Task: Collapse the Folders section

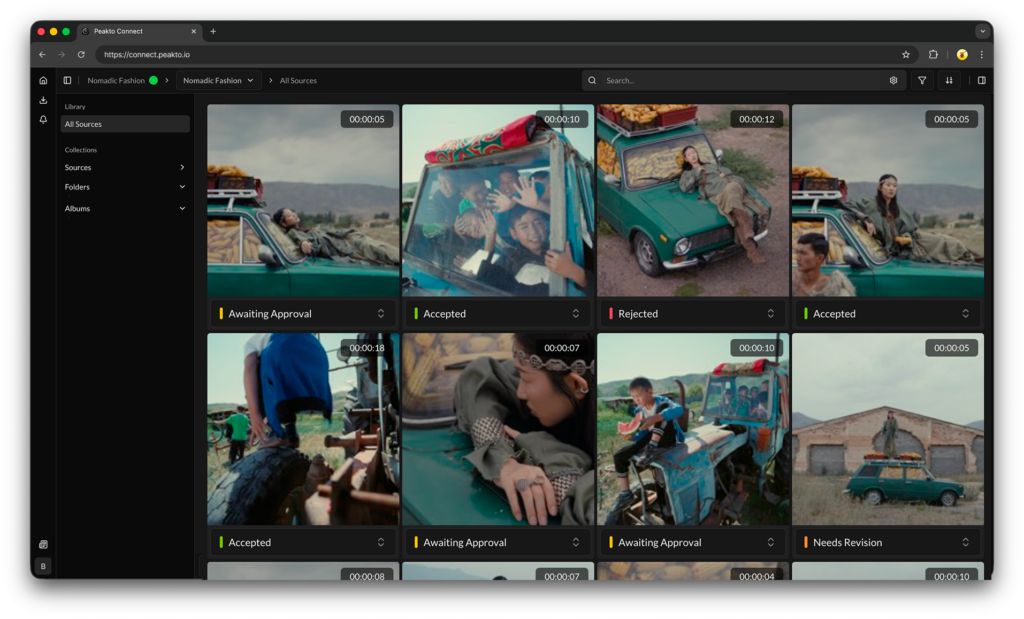Action: click(x=182, y=187)
